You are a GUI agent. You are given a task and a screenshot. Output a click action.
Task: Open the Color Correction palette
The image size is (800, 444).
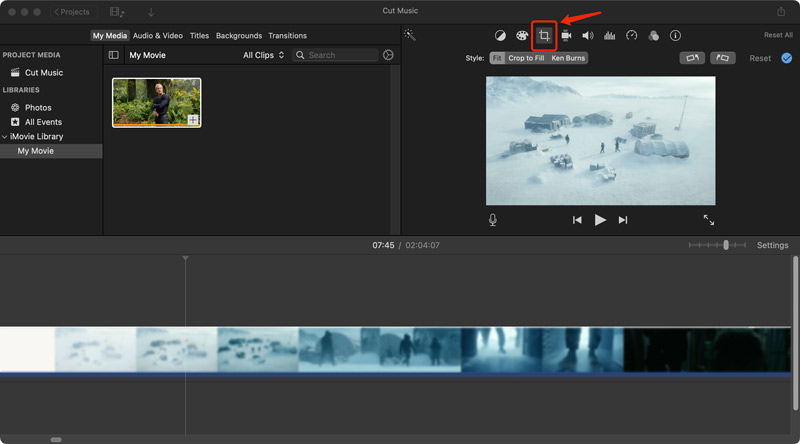coord(521,35)
